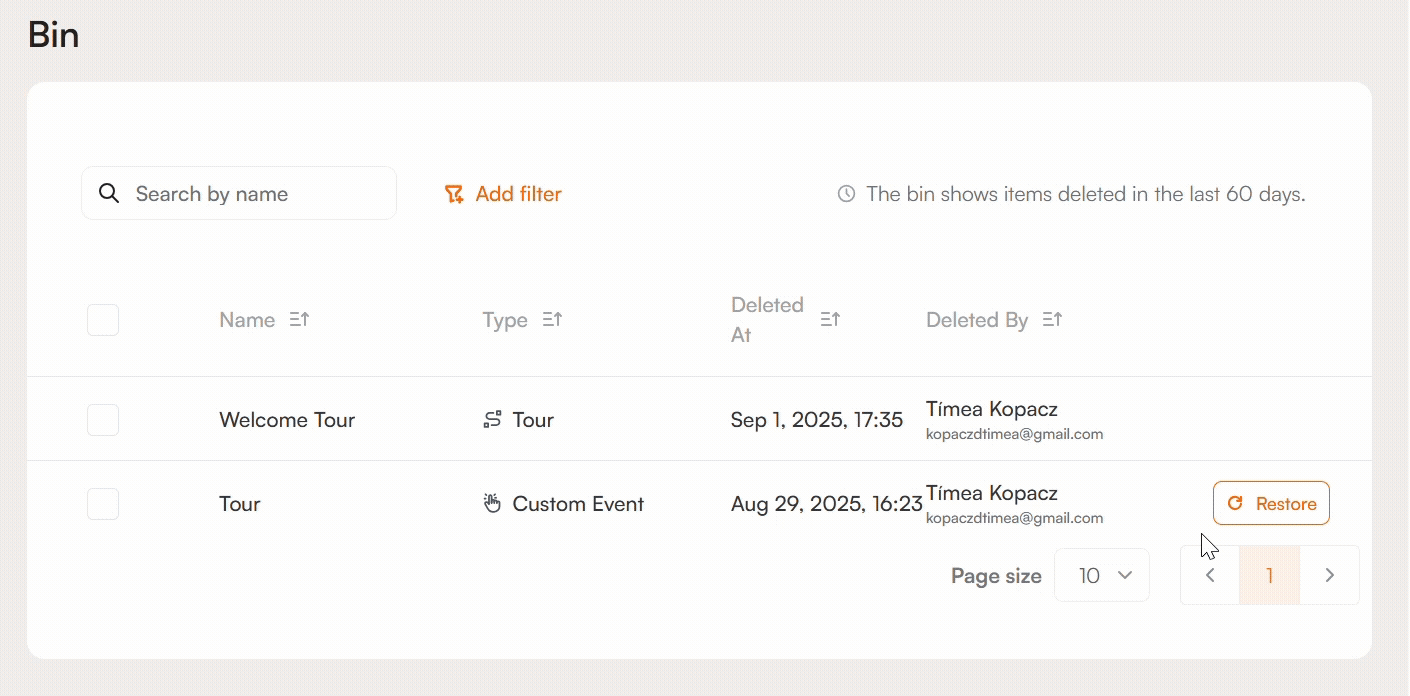Screen dimensions: 1410x696
Task: Select the Tour custom event row checkbox
Action: coord(103,504)
